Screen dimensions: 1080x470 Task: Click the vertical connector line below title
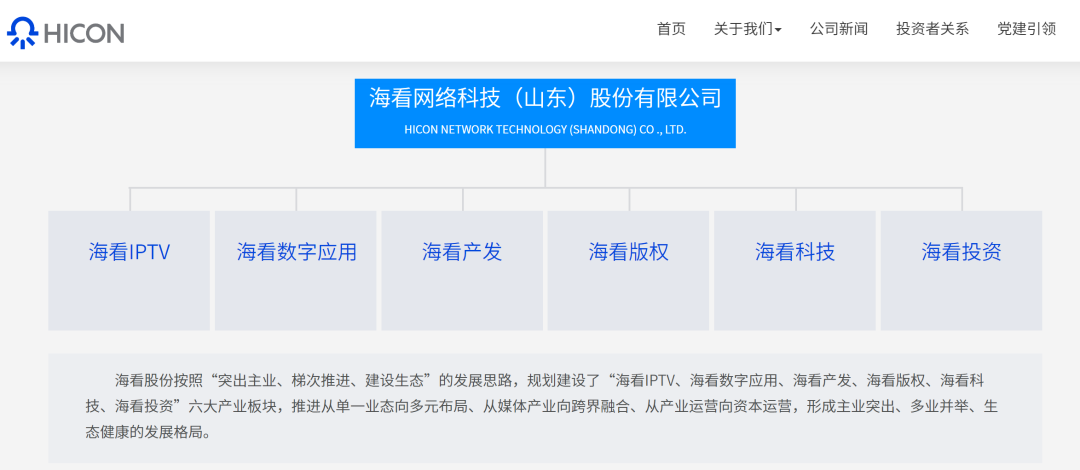coord(545,167)
